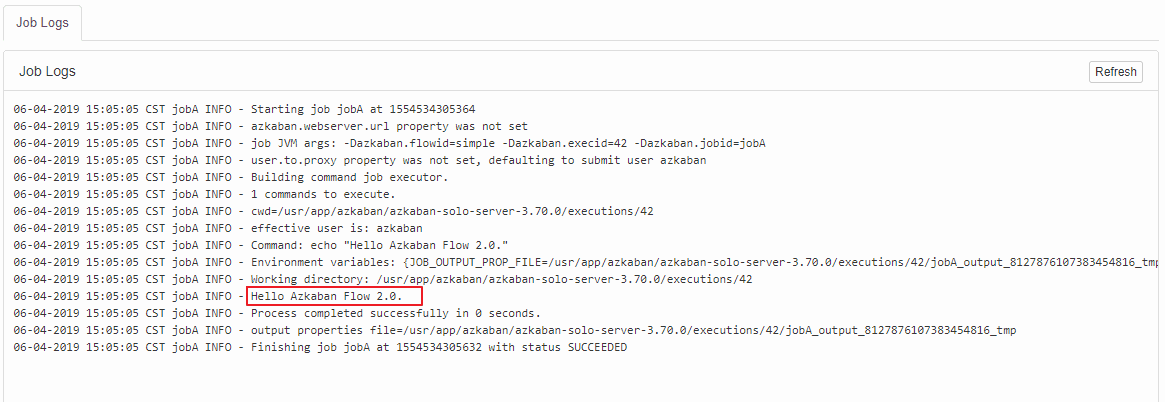
Task: Click the empty area below the log entries
Action: tap(582, 380)
